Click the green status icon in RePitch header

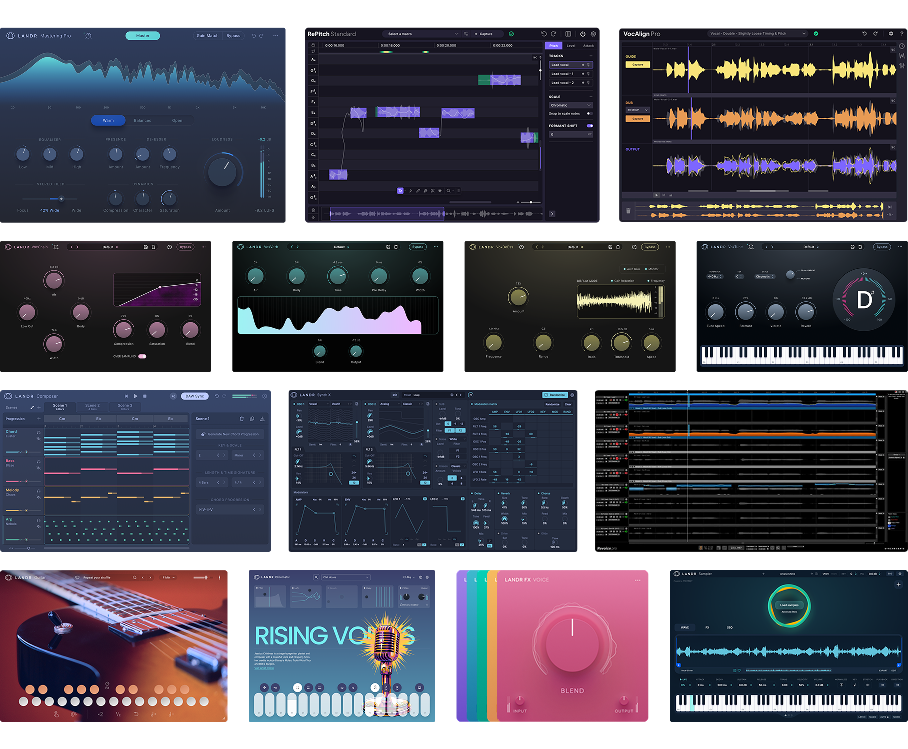click(511, 34)
